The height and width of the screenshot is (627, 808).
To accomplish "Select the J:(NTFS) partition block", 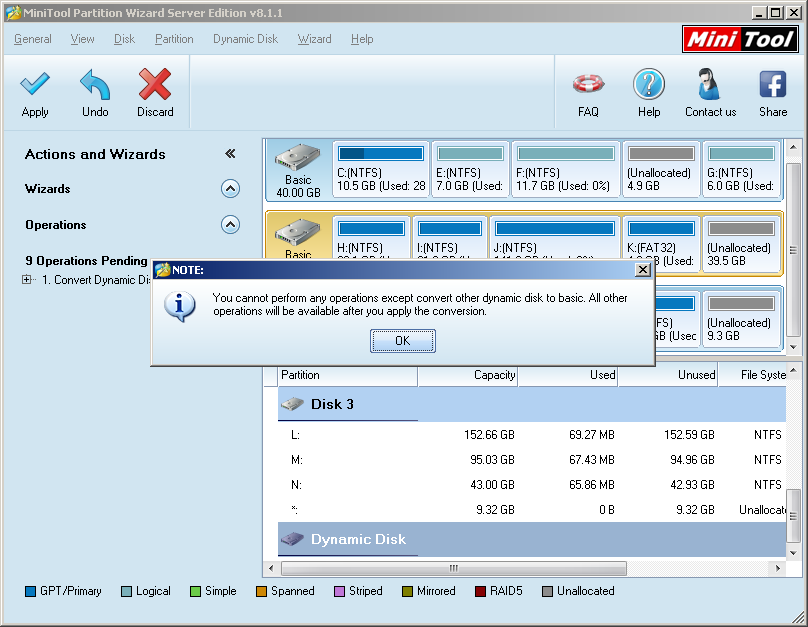I will 555,238.
